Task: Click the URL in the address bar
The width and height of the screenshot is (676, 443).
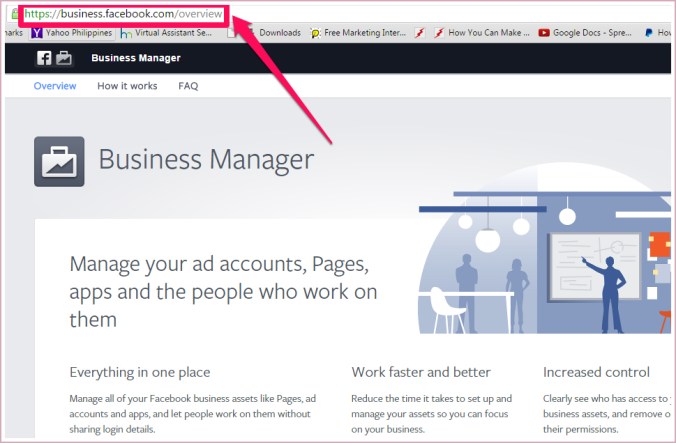Action: pyautogui.click(x=124, y=14)
